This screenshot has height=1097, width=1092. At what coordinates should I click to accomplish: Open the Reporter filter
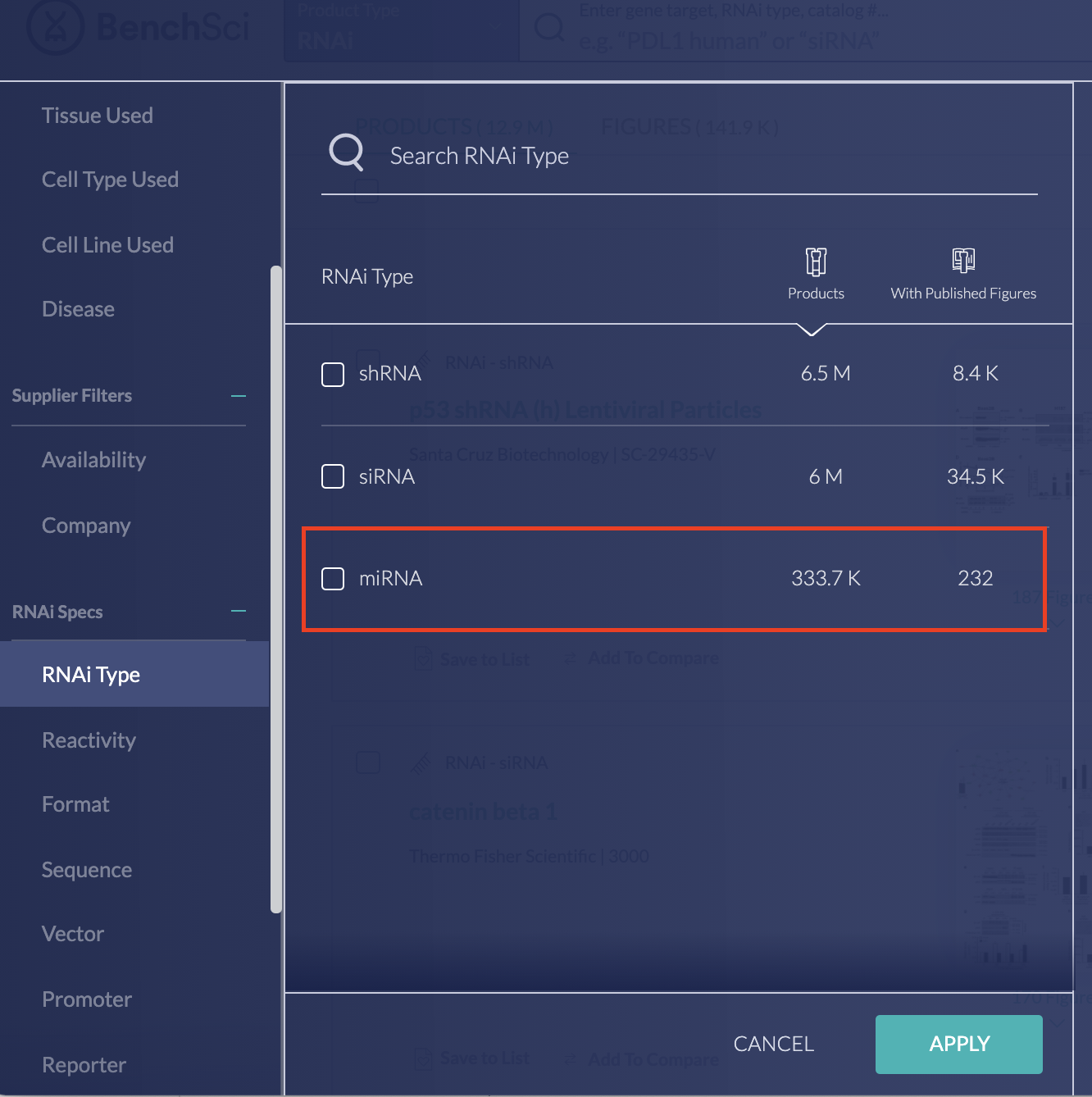pyautogui.click(x=84, y=1065)
